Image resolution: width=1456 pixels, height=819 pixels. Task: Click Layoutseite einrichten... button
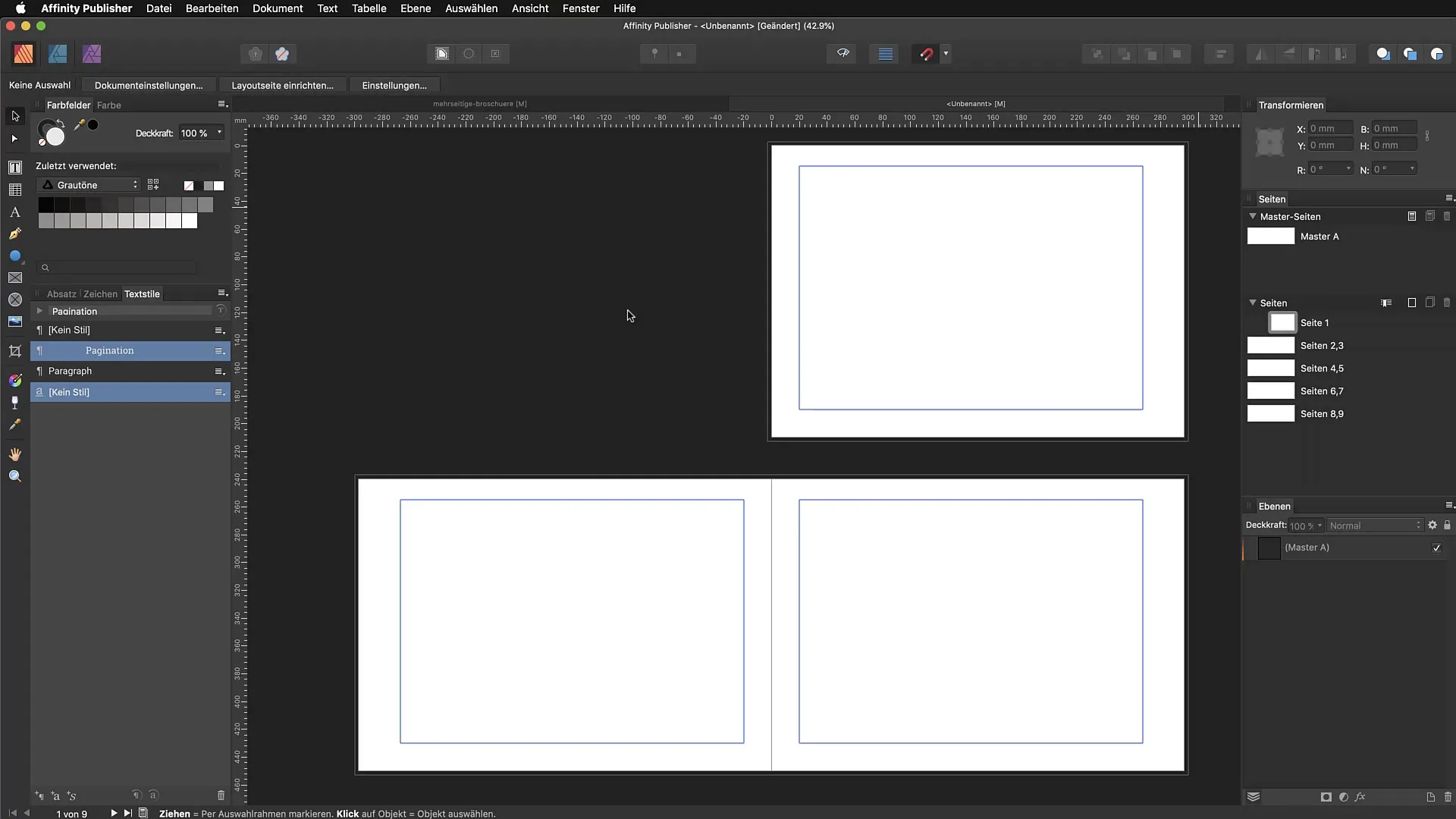[x=282, y=85]
